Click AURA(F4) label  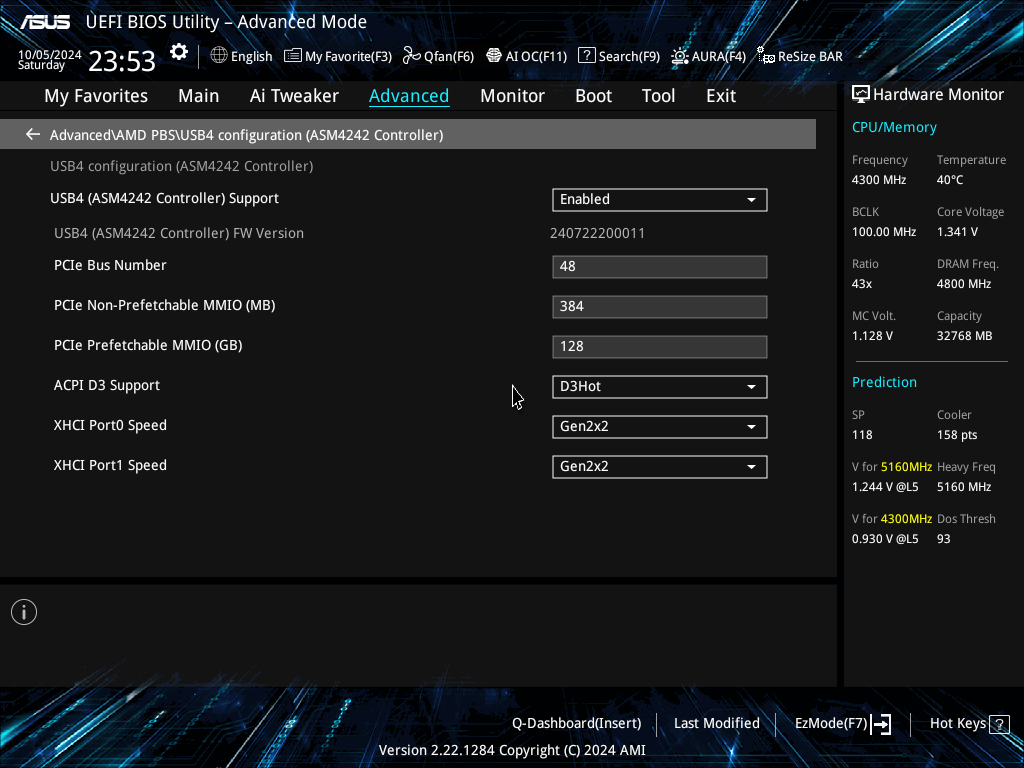[718, 56]
